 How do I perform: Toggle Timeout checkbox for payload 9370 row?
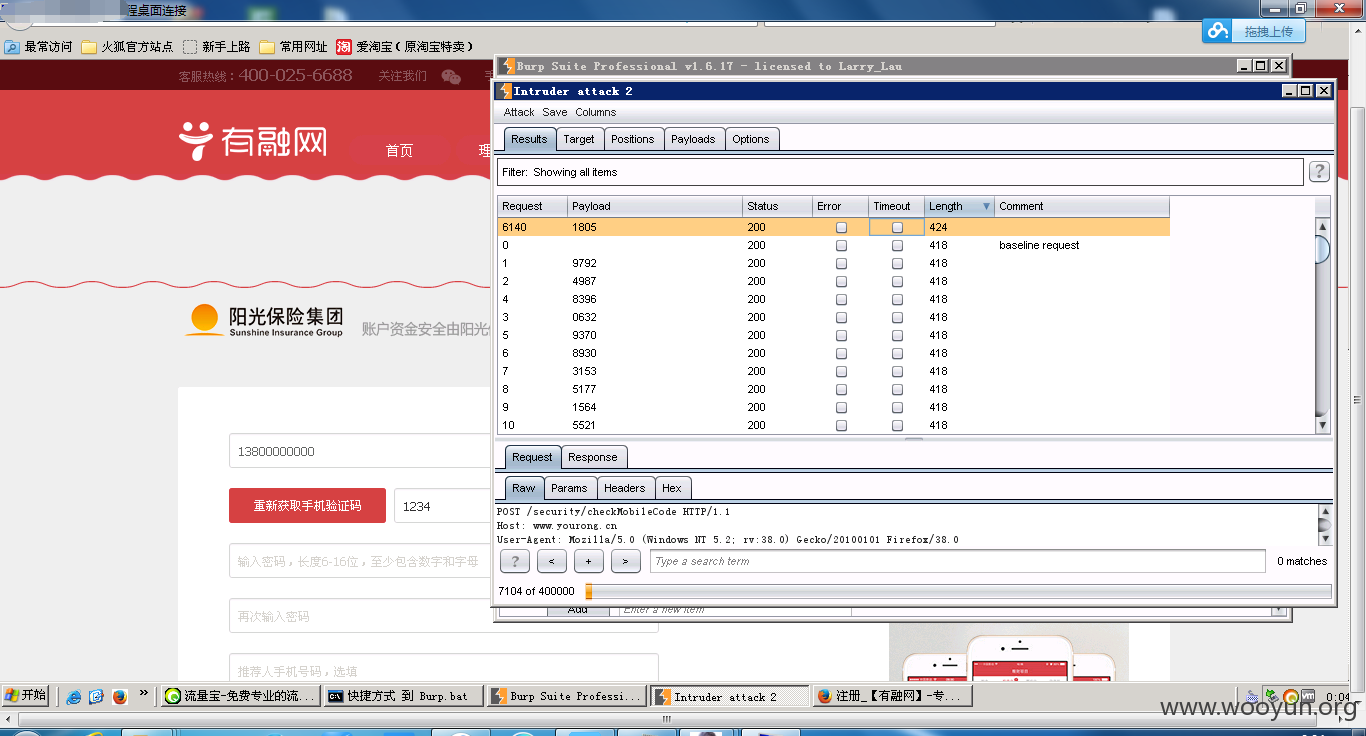pos(897,335)
